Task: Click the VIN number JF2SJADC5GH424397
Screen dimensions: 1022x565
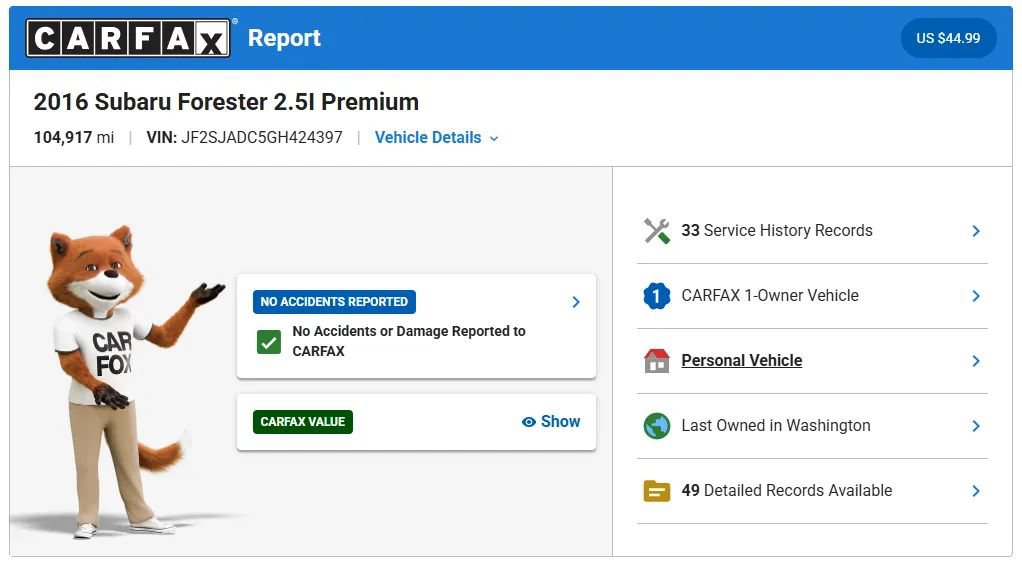Action: (261, 138)
